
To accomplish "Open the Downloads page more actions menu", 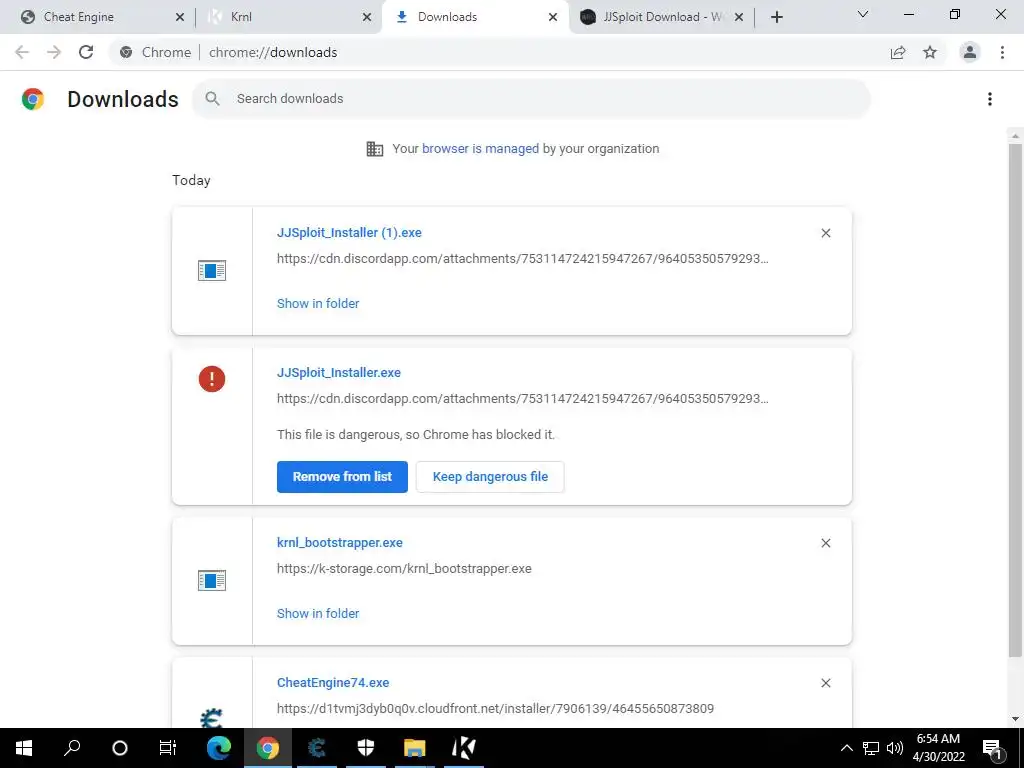I will coord(990,99).
